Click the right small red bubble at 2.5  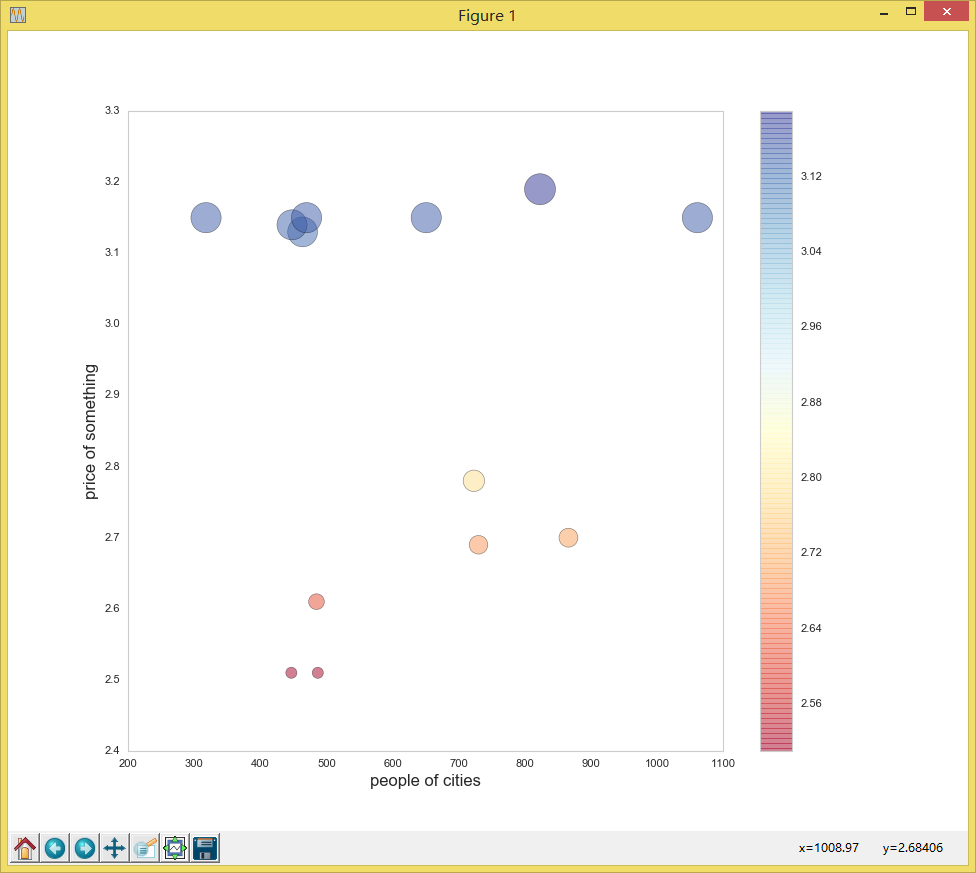317,673
